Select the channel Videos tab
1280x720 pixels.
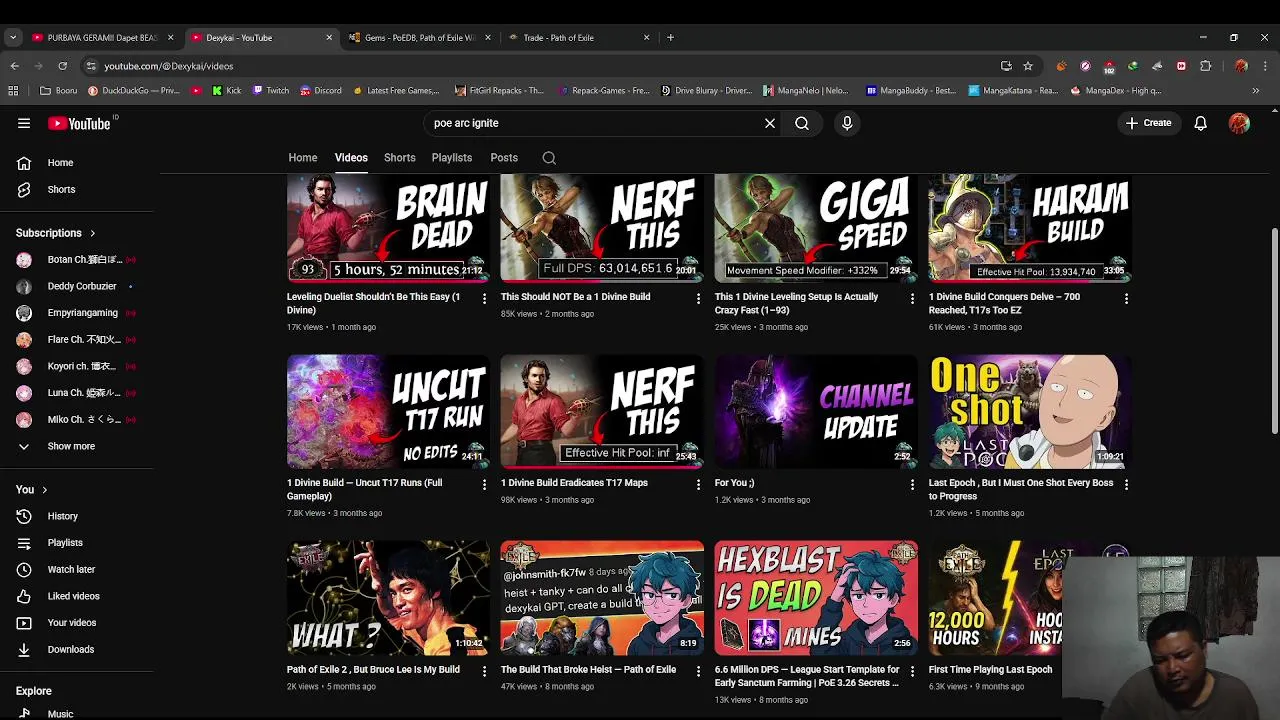click(x=351, y=157)
